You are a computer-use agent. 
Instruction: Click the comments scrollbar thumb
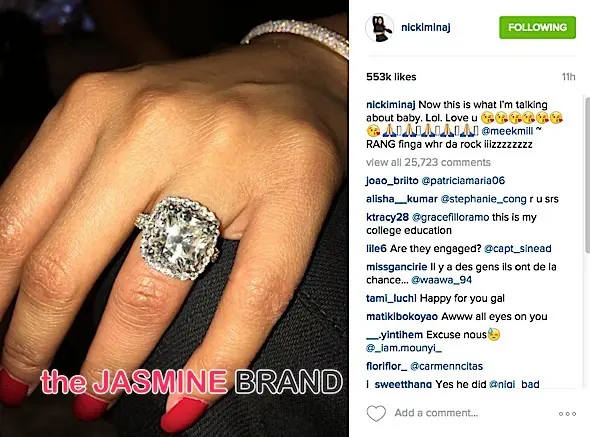[587, 175]
